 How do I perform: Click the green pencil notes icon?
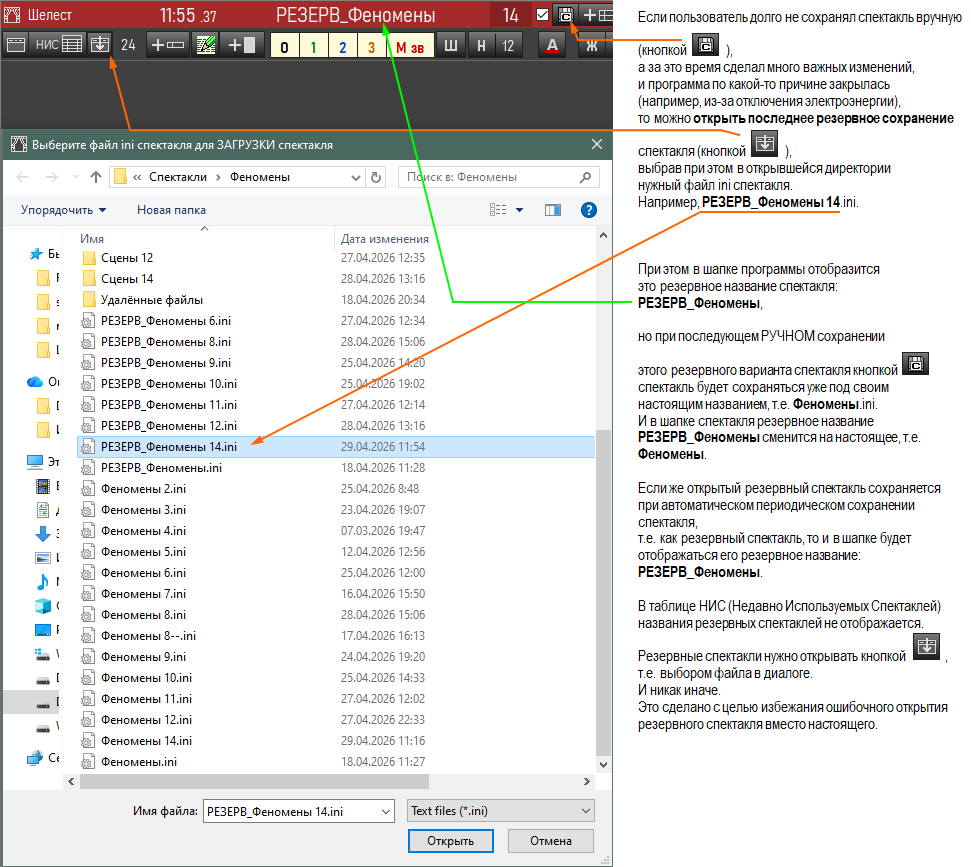pos(206,45)
